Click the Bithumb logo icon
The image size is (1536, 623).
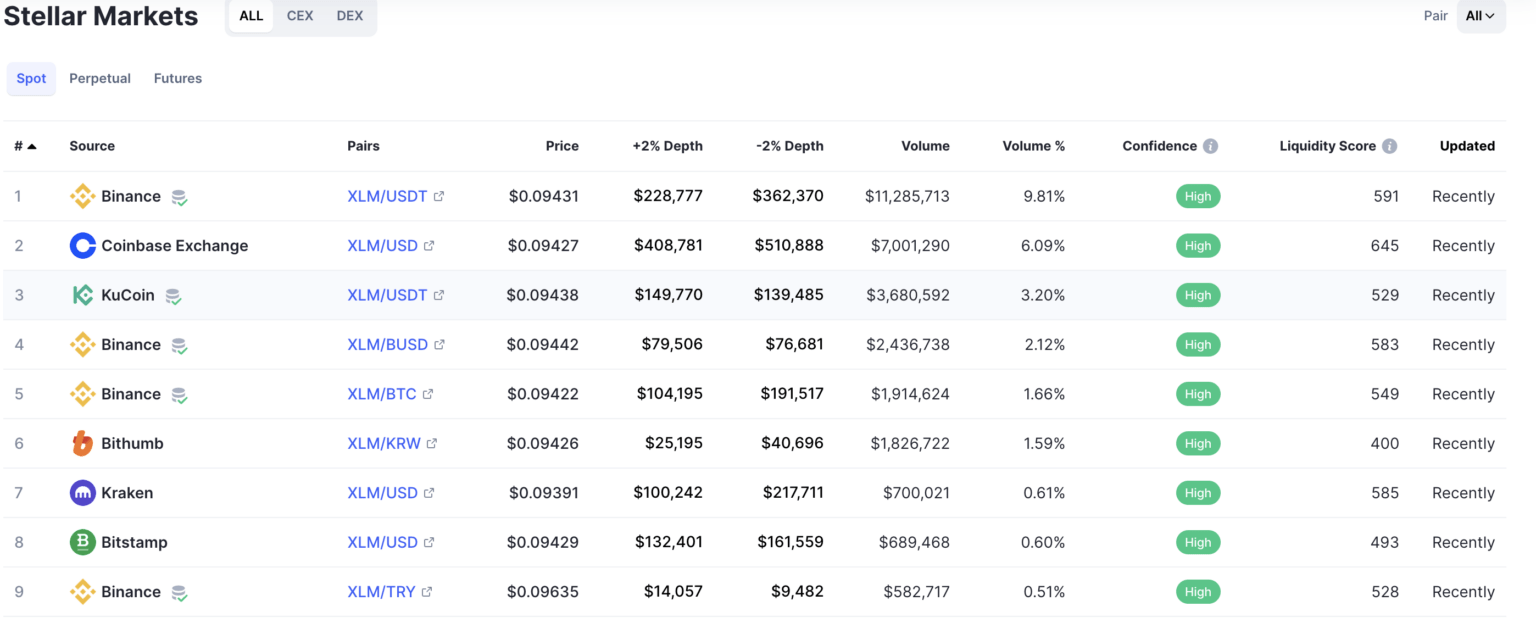pyautogui.click(x=83, y=443)
